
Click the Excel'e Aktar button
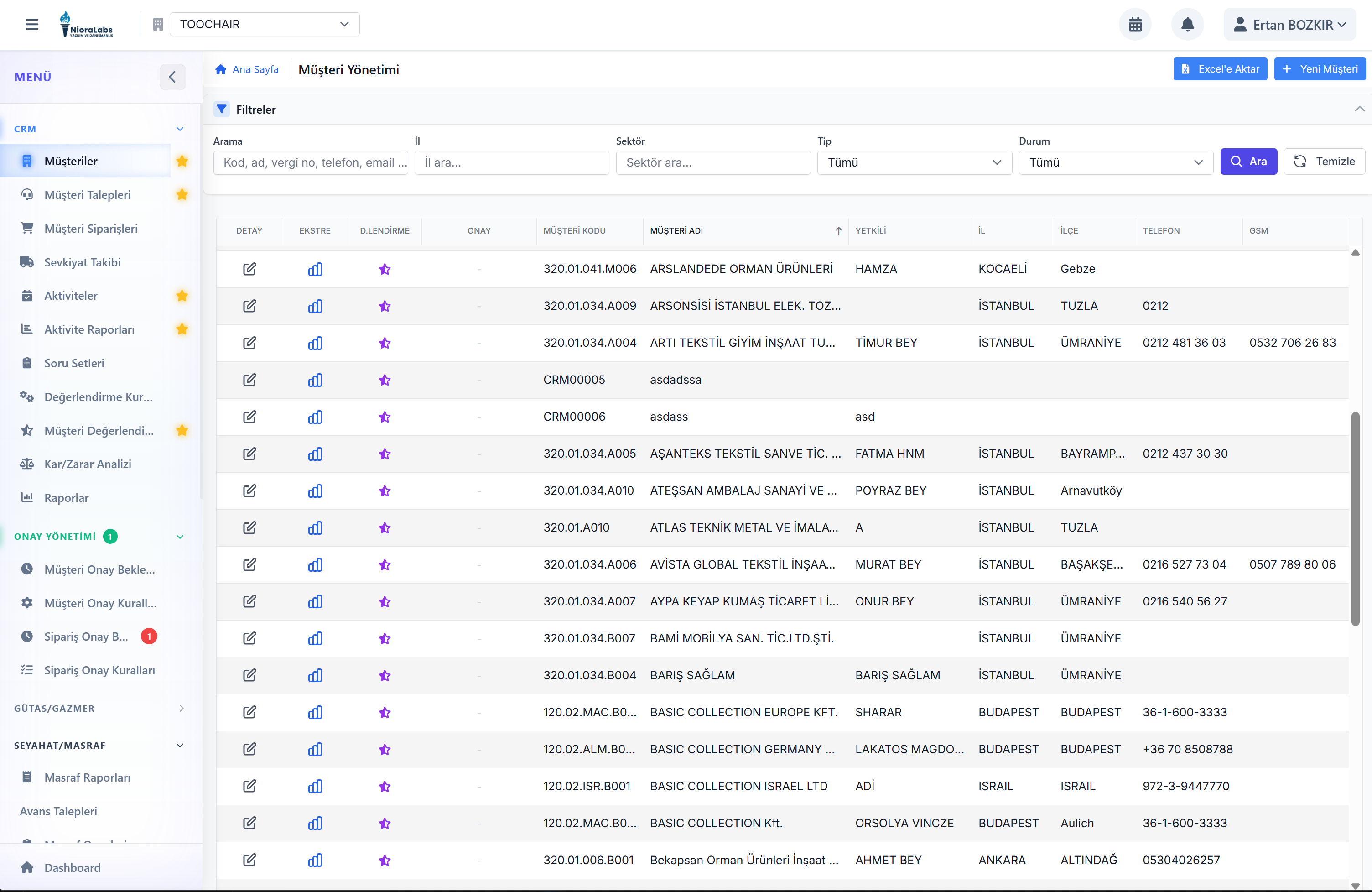(1220, 69)
